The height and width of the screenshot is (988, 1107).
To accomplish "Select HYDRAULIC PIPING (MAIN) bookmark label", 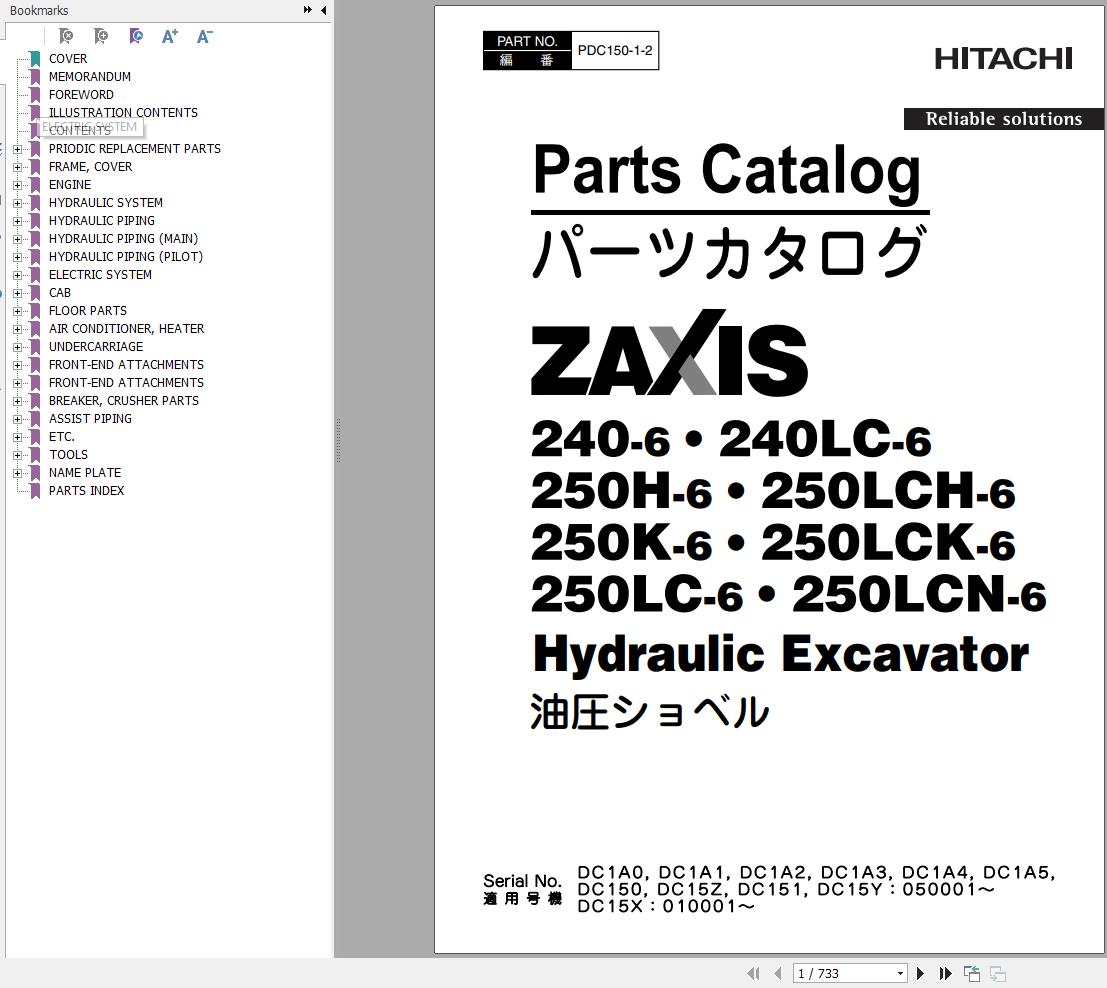I will click(124, 239).
